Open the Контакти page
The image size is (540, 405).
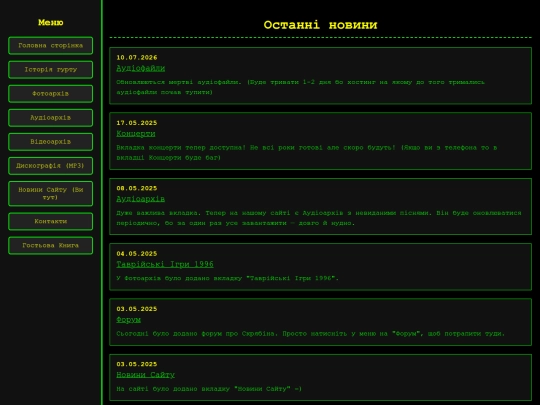pyautogui.click(x=51, y=221)
